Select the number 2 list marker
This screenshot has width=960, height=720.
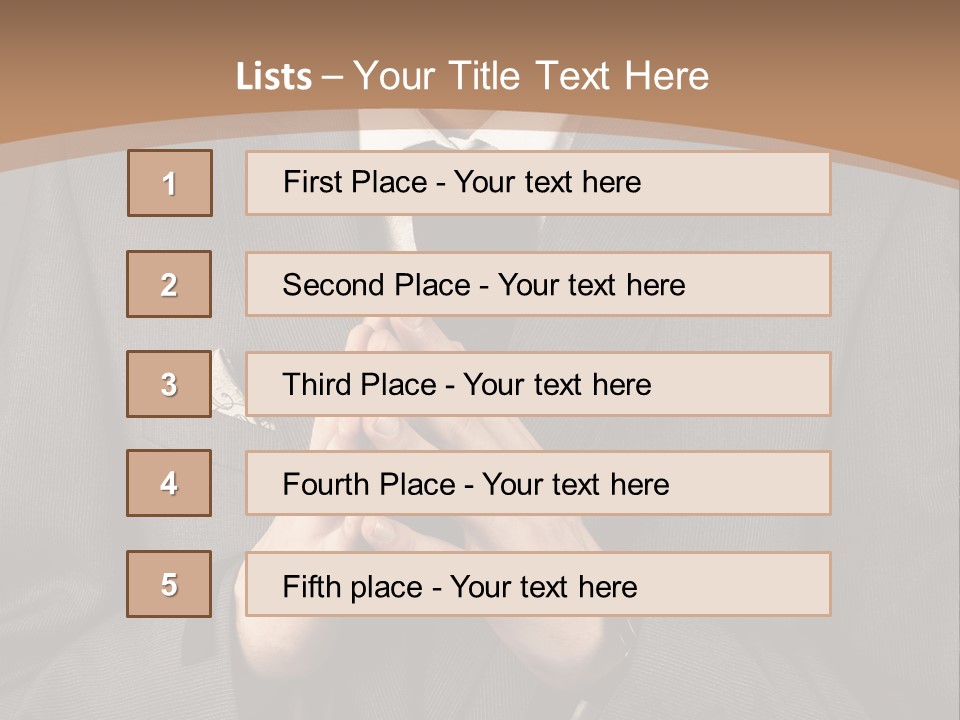pos(169,285)
